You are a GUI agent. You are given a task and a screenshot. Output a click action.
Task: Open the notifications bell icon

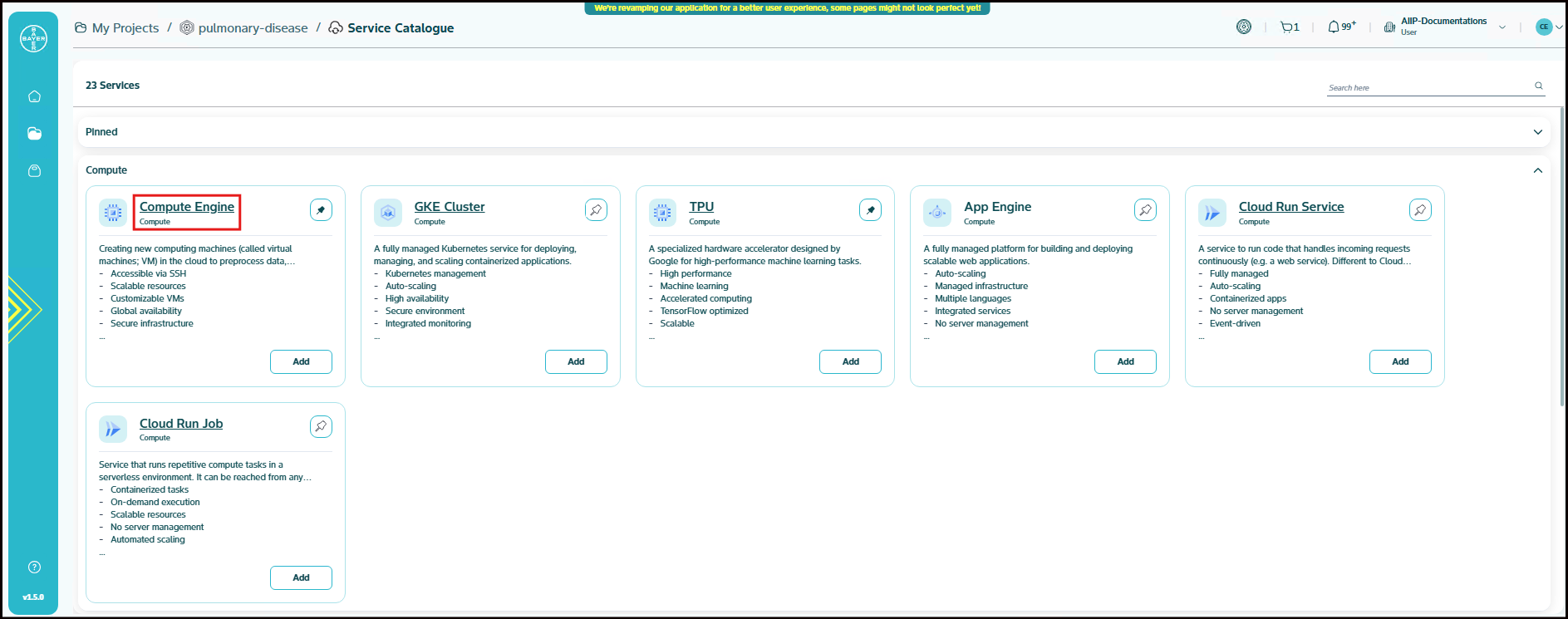pyautogui.click(x=1335, y=27)
